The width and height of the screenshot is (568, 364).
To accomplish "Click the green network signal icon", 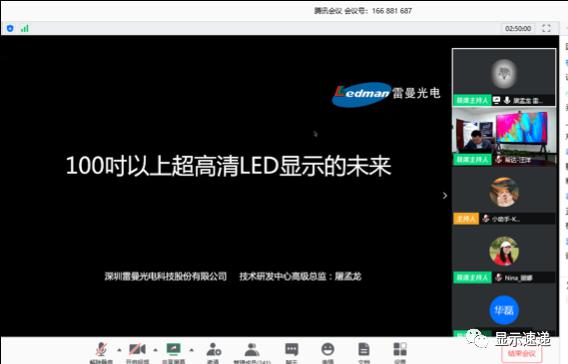I will click(x=25, y=28).
